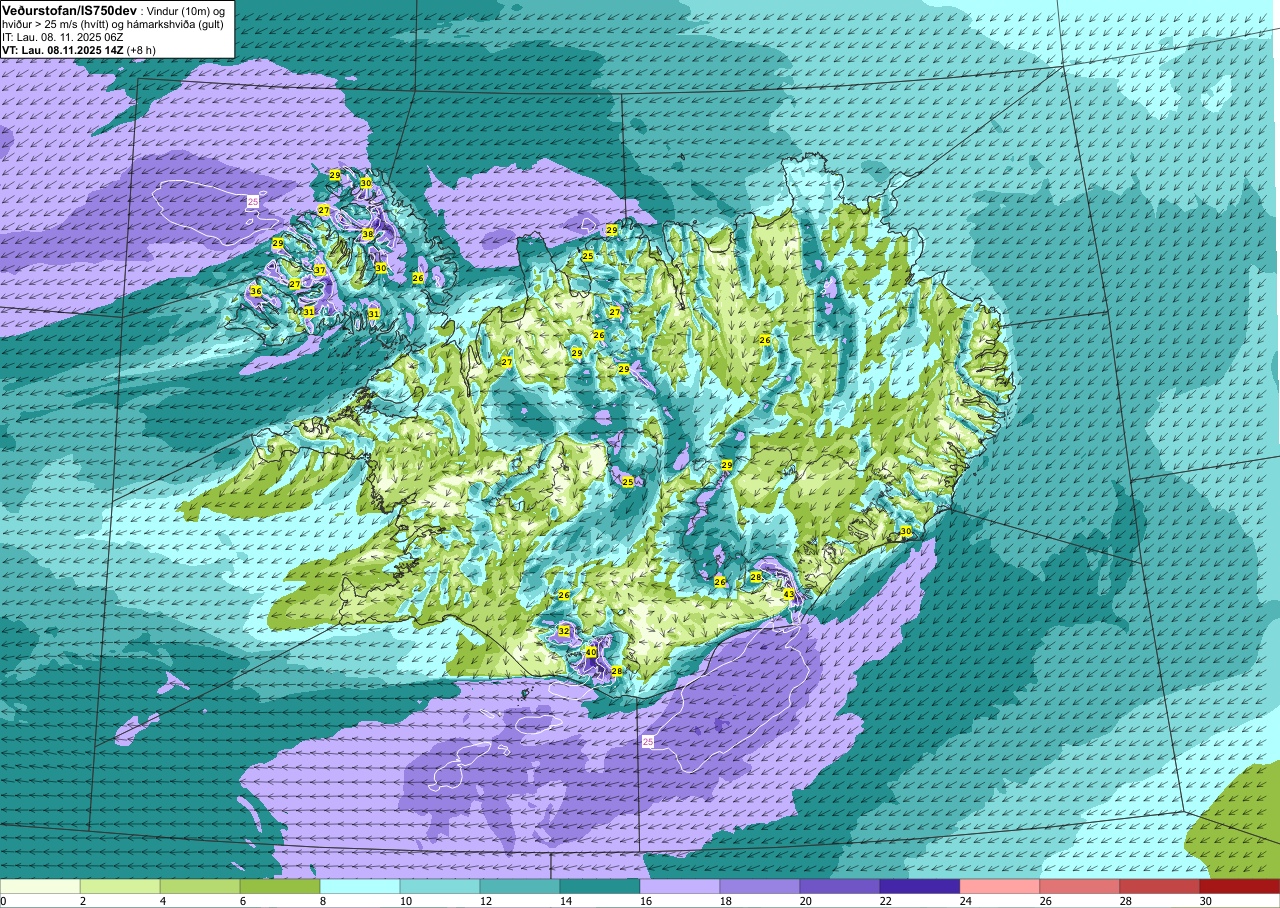Select the 'IT: Lau. 08. 11. 2025 06Z' line

coord(63,37)
